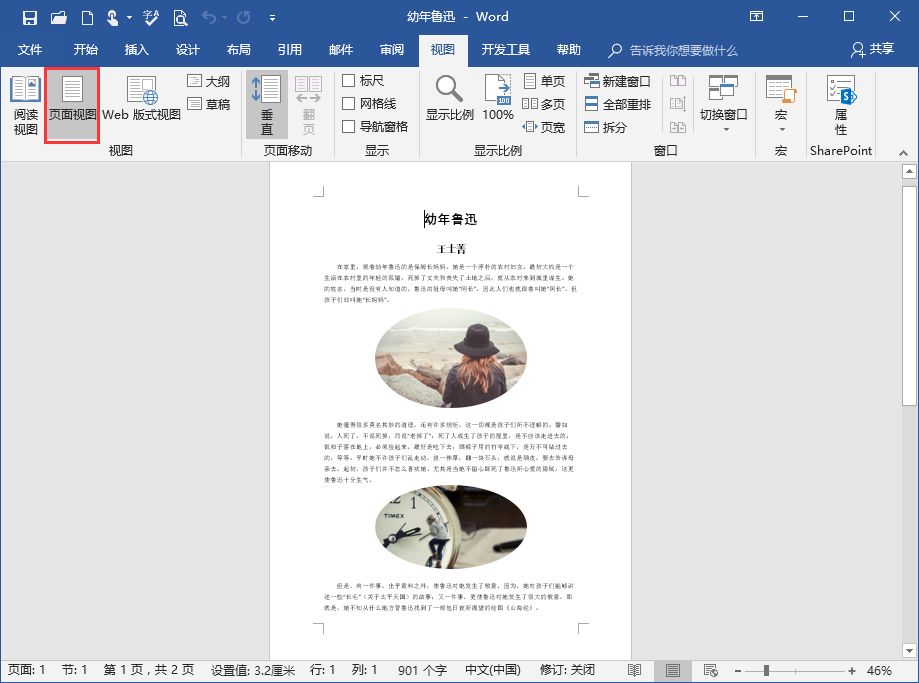Select the woman in hat picture
The image size is (919, 683).
click(451, 358)
